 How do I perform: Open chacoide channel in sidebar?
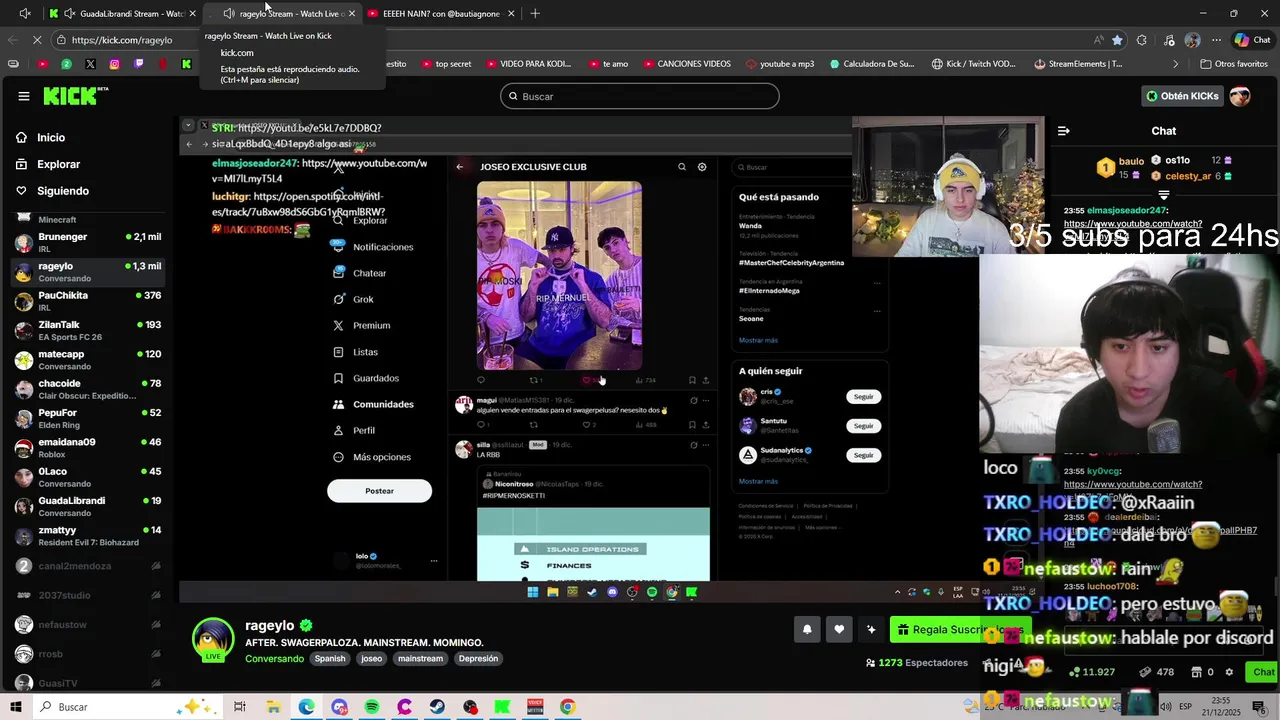click(x=88, y=390)
